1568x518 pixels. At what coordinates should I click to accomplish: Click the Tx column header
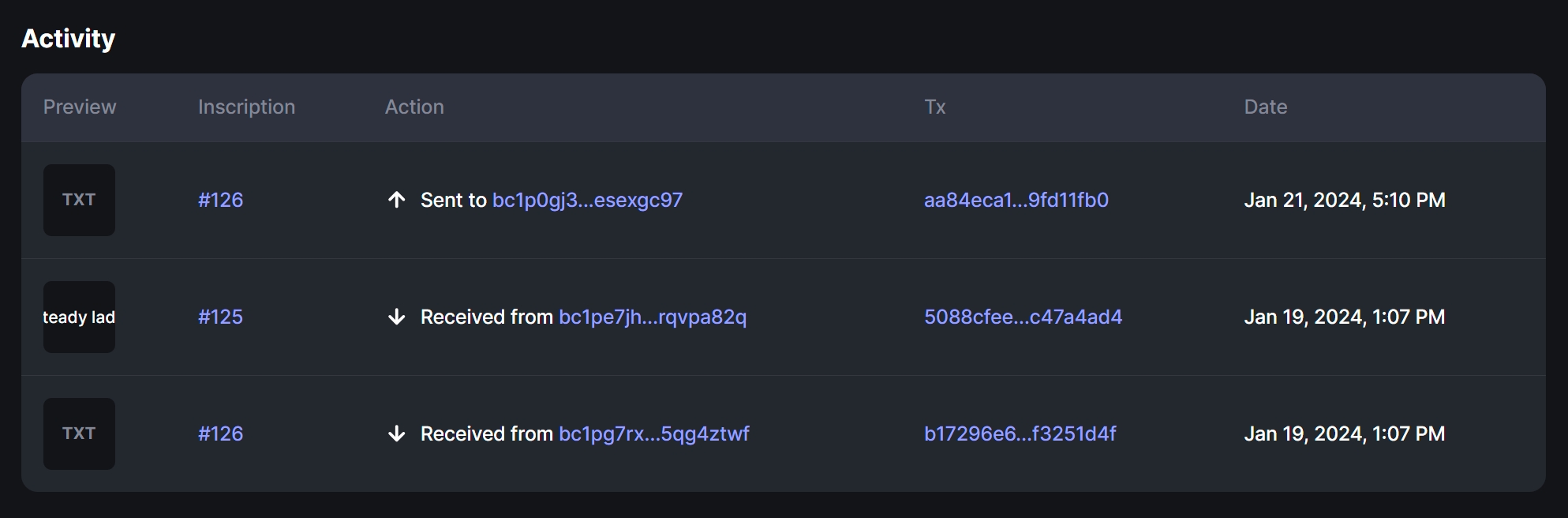[934, 107]
